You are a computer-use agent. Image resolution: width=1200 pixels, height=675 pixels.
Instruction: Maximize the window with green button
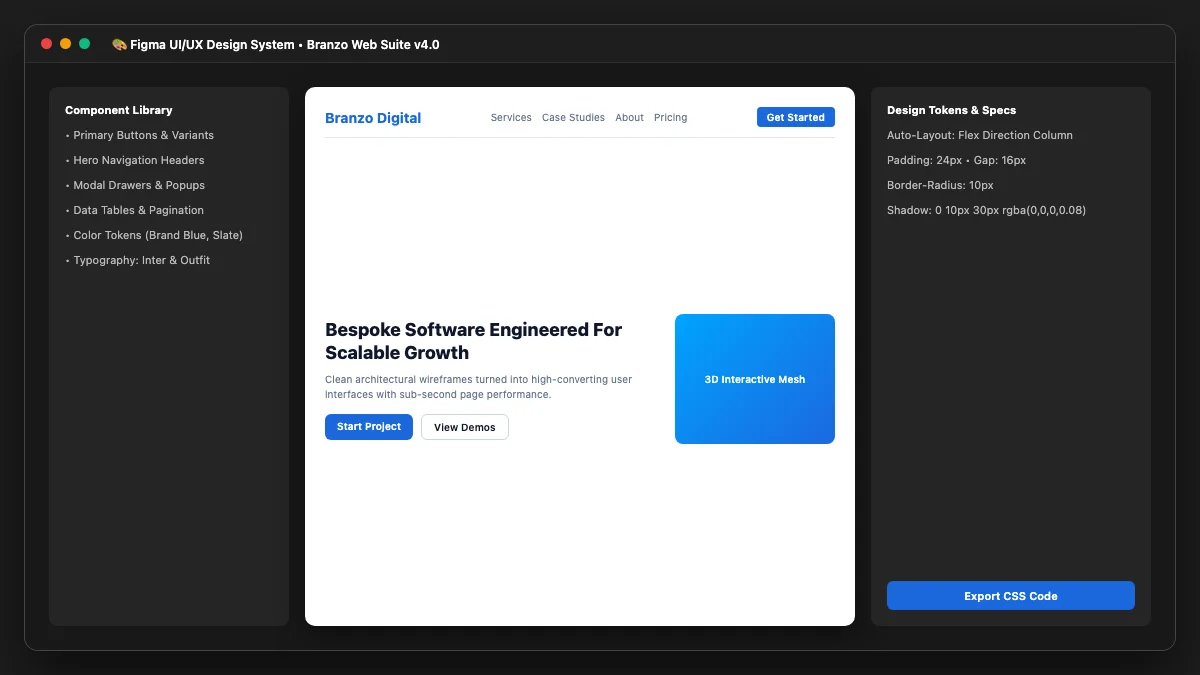click(x=84, y=44)
